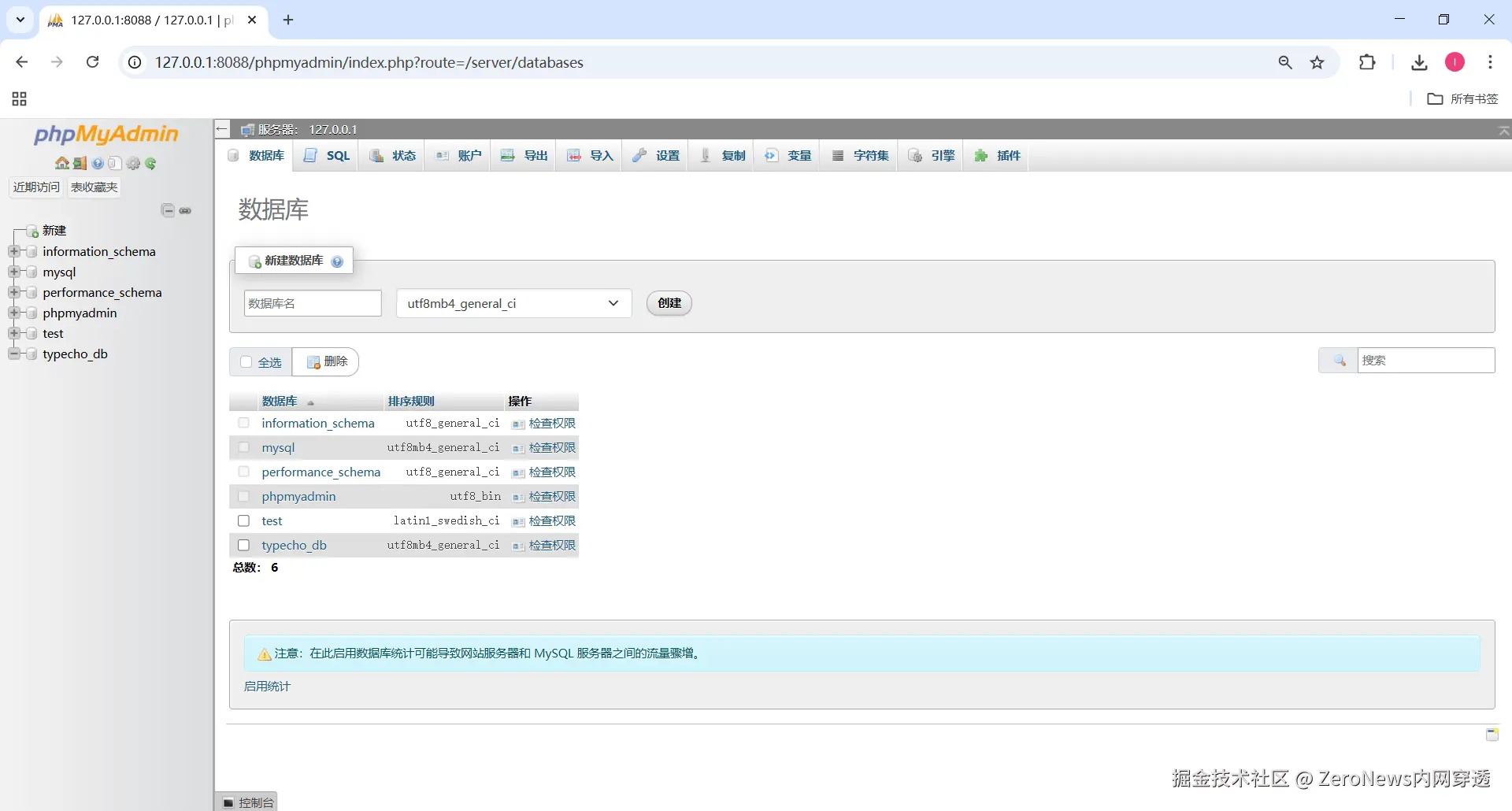Click the help icon beside 新建数据库

337,261
